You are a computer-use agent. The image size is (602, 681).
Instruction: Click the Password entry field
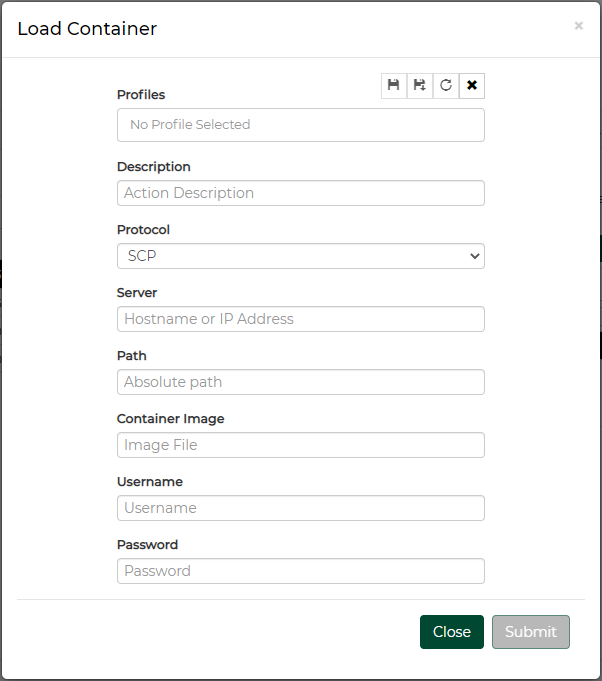(x=300, y=571)
